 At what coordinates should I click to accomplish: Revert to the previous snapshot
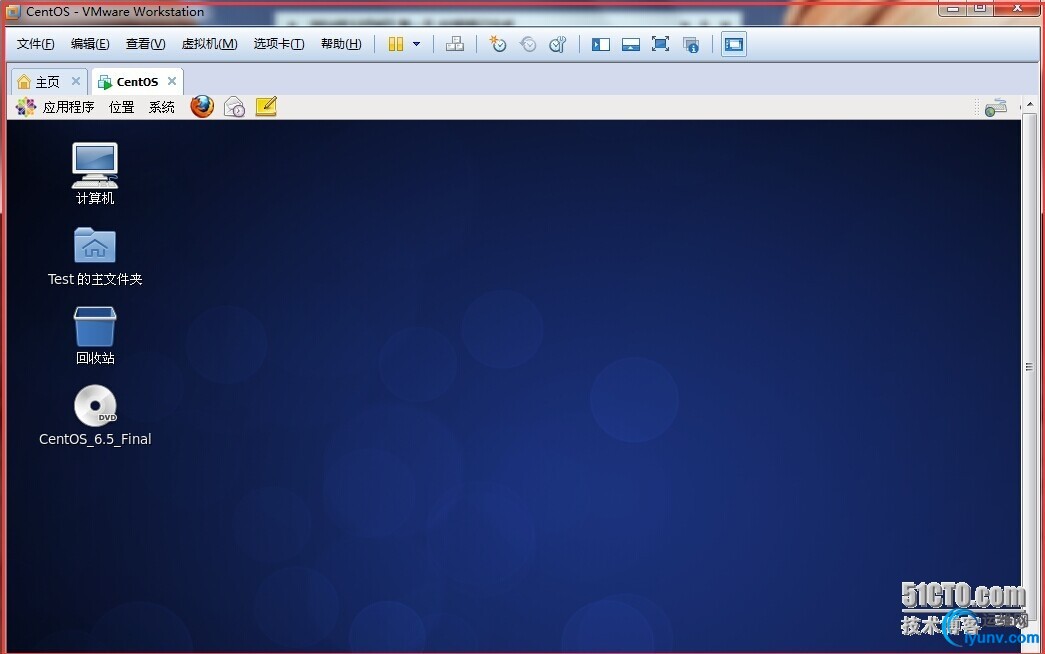pos(528,45)
